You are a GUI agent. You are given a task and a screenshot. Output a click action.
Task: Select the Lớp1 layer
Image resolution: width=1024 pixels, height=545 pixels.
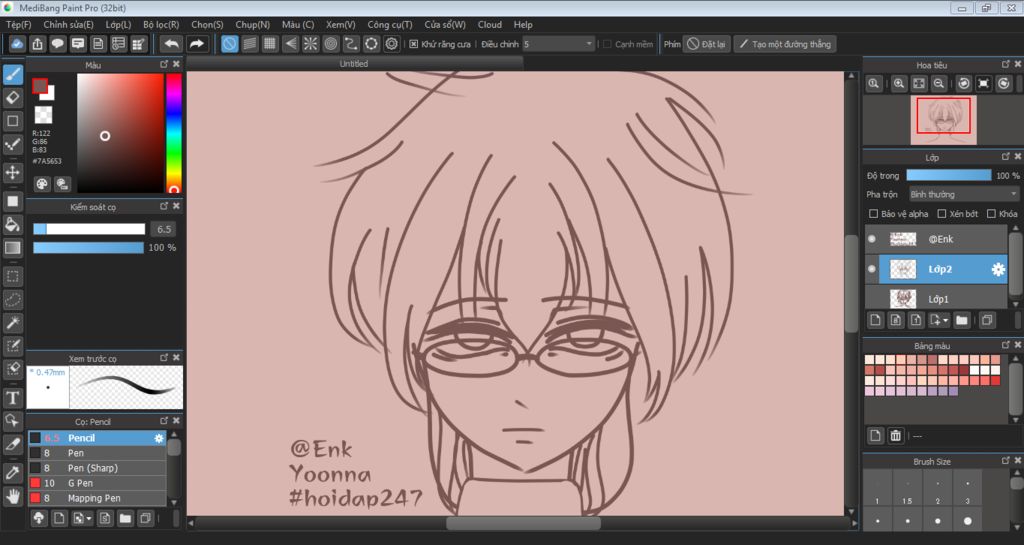[936, 299]
